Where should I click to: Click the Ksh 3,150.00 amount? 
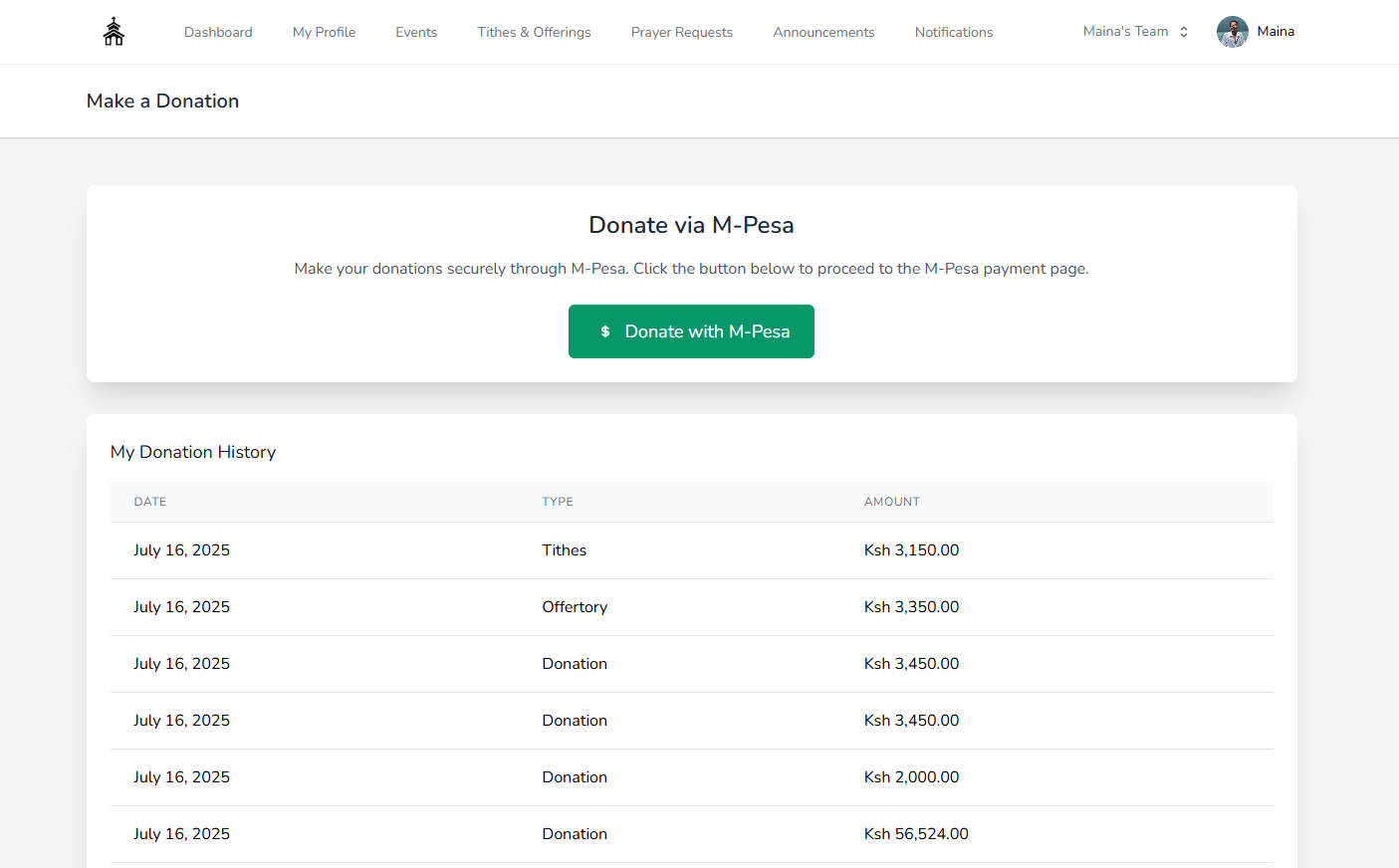pos(911,550)
